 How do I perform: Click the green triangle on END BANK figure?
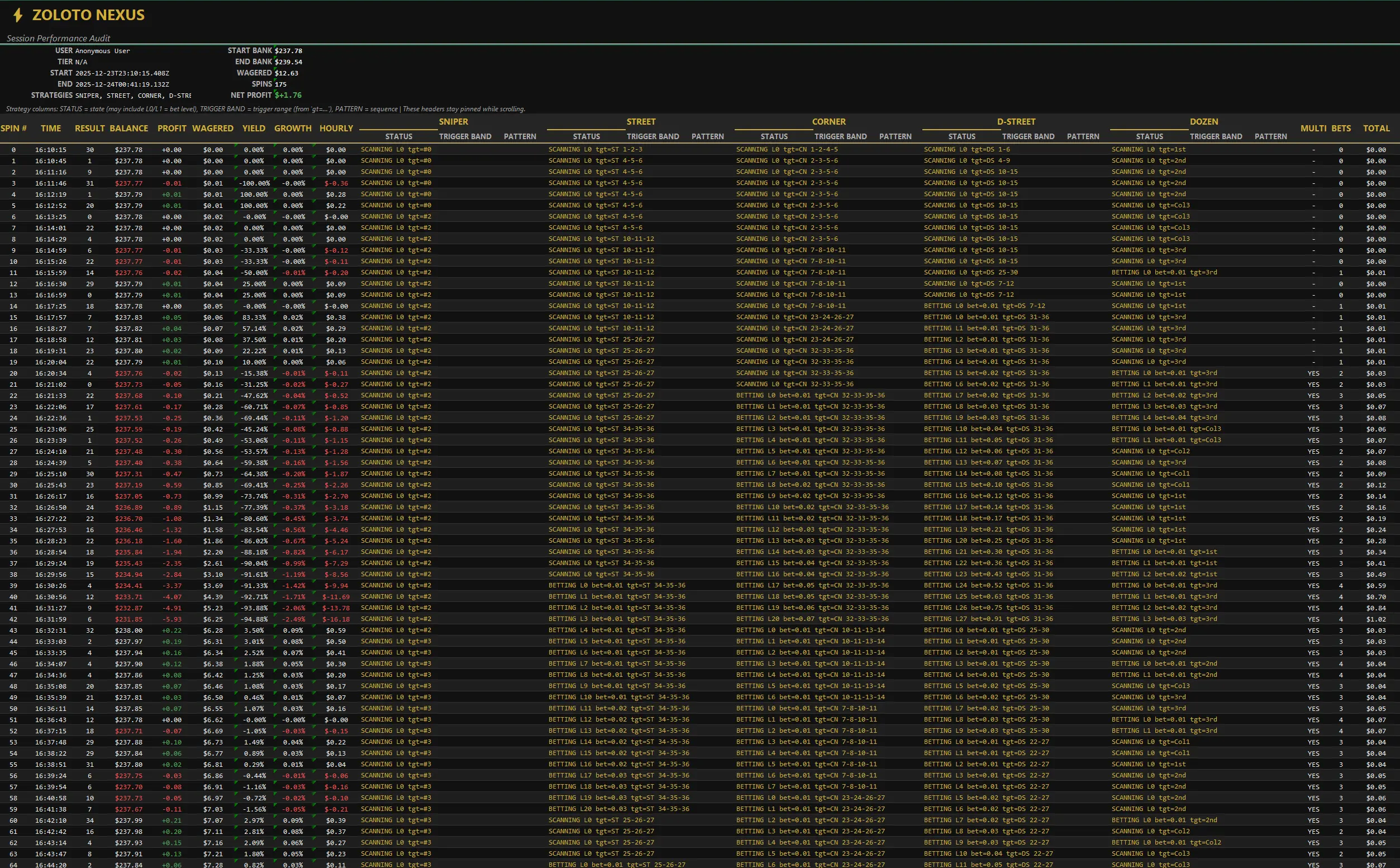(x=275, y=58)
